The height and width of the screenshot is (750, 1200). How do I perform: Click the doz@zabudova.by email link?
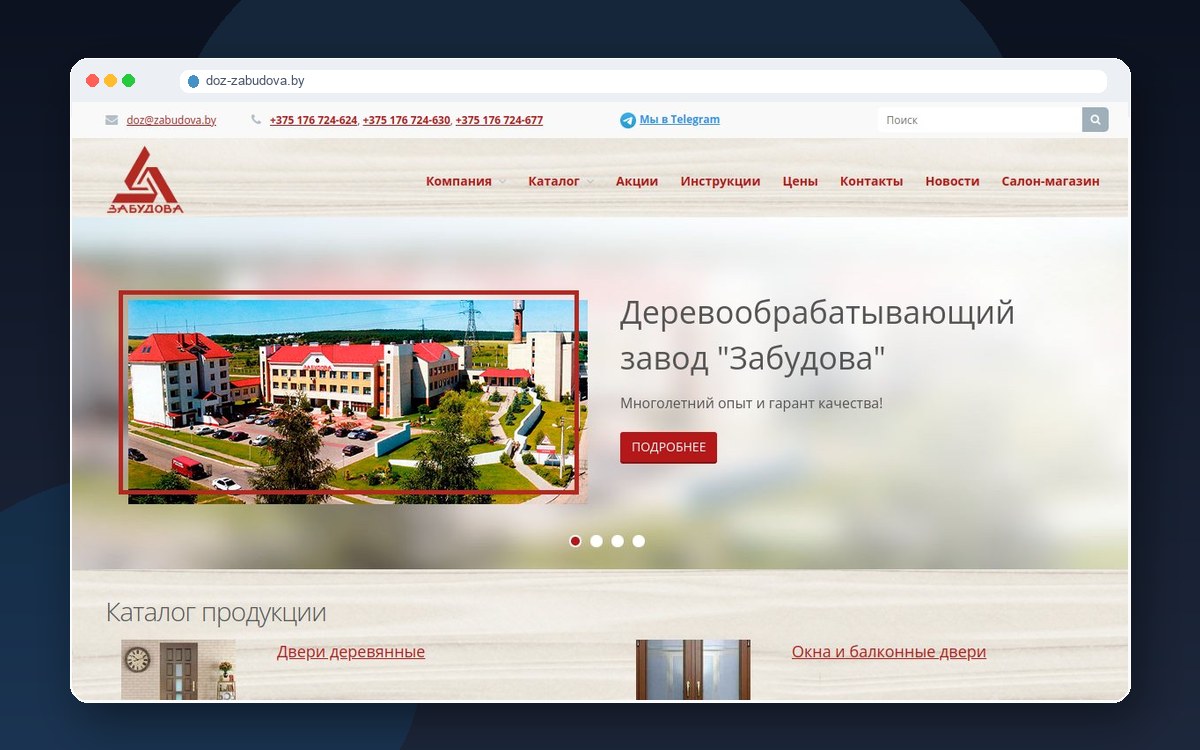click(171, 120)
